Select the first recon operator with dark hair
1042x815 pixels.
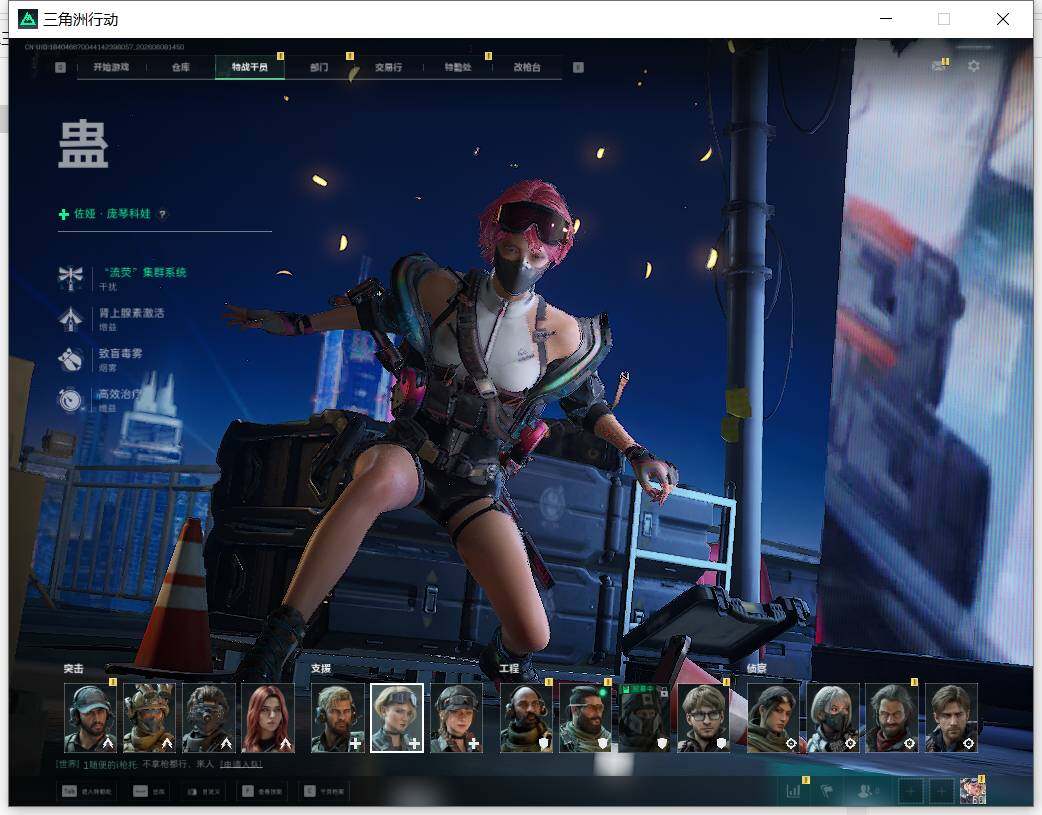click(x=773, y=718)
